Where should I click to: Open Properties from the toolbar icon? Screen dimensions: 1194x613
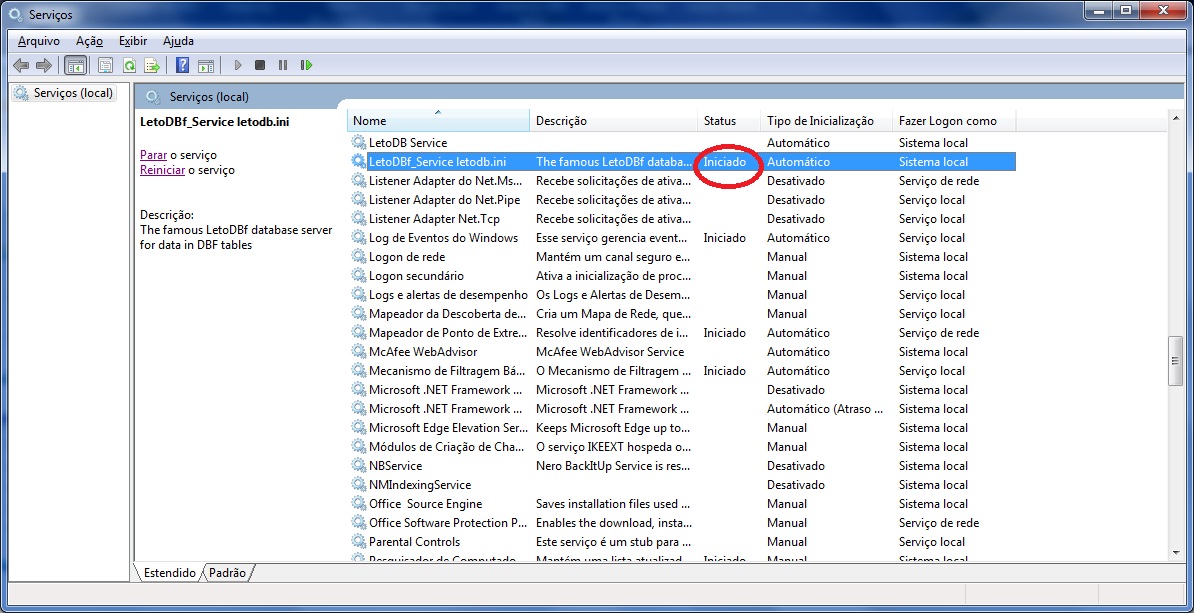tap(105, 65)
